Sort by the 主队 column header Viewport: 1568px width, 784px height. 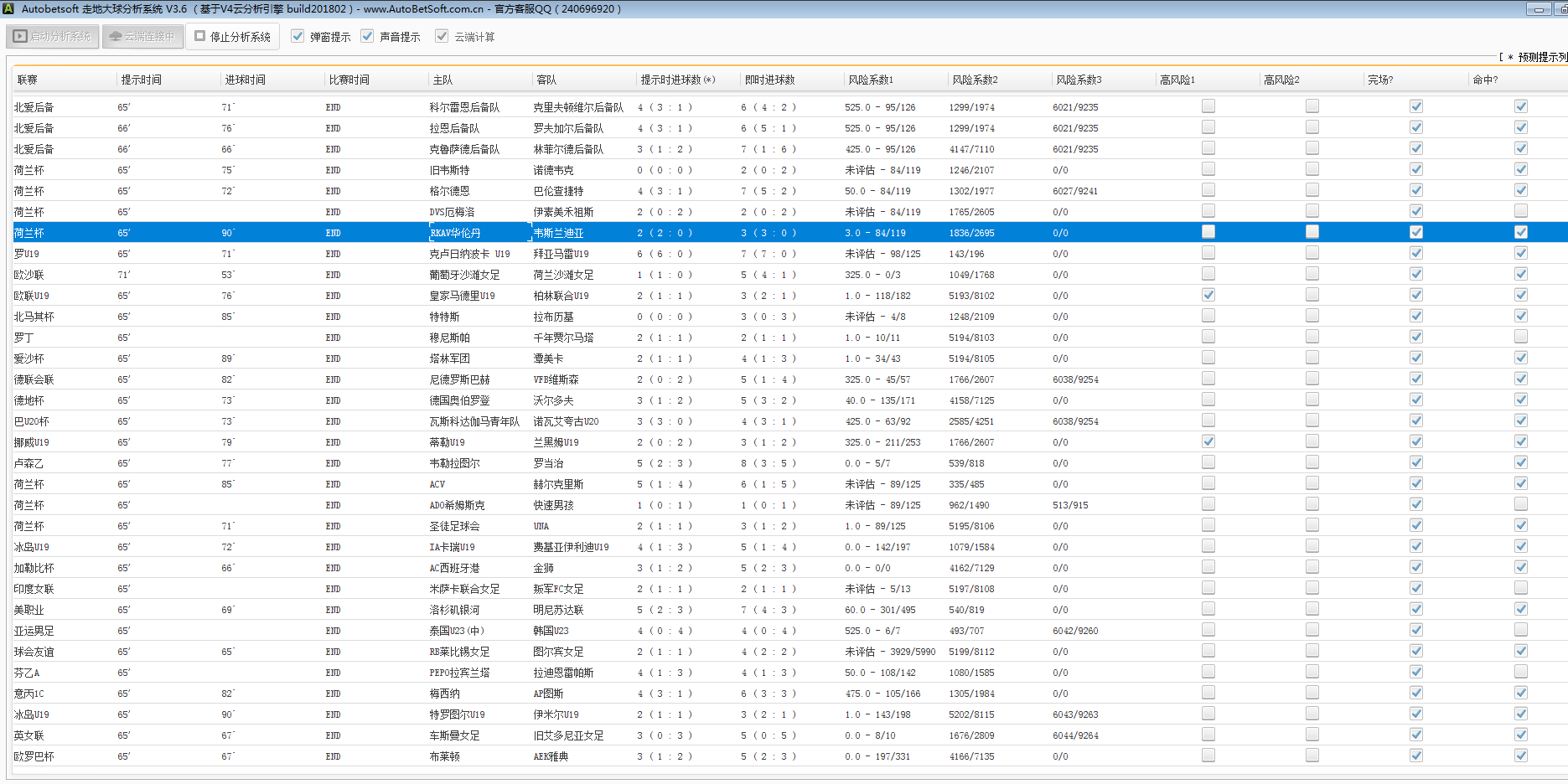coord(442,80)
